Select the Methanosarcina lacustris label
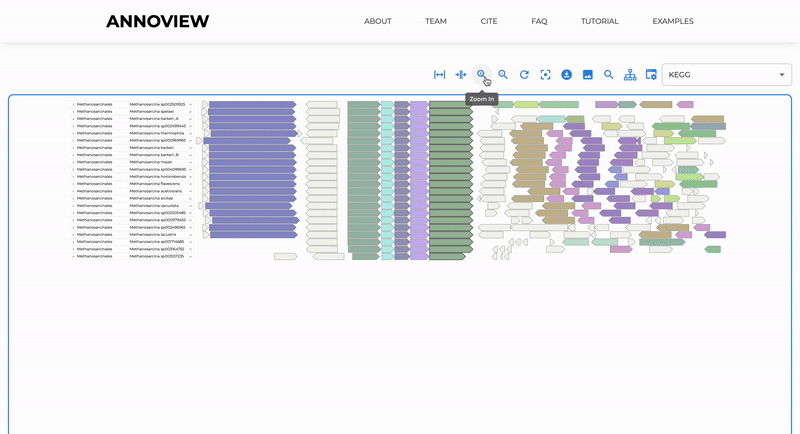This screenshot has height=434, width=800. coord(153,235)
